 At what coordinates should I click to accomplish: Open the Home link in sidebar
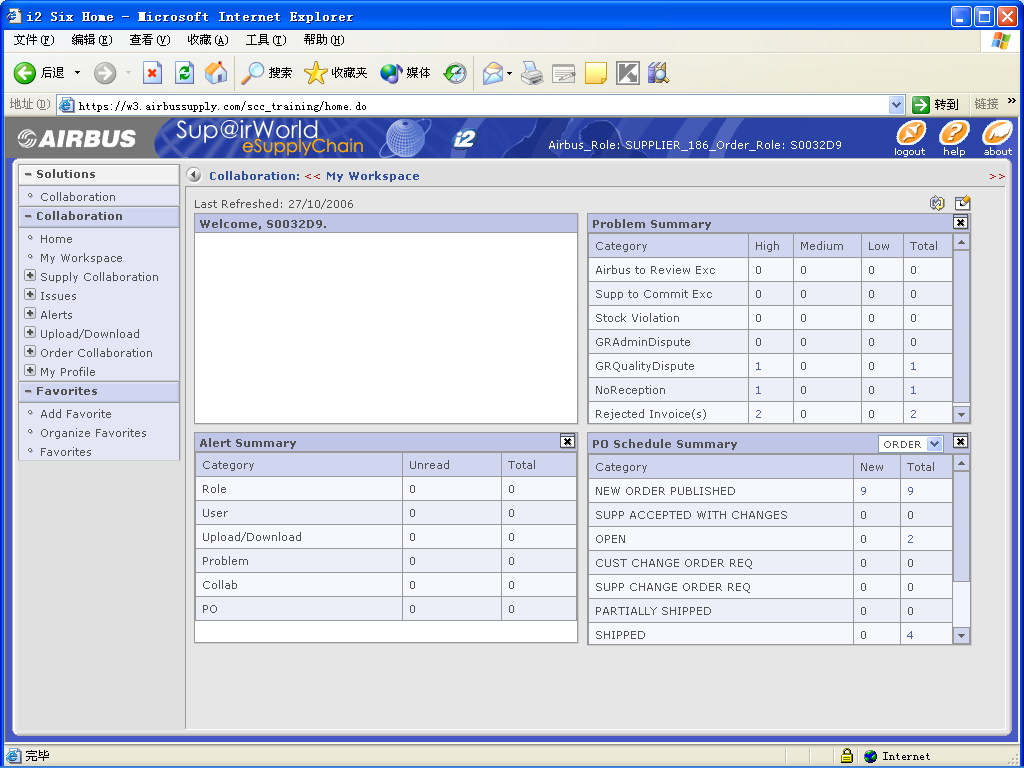56,239
